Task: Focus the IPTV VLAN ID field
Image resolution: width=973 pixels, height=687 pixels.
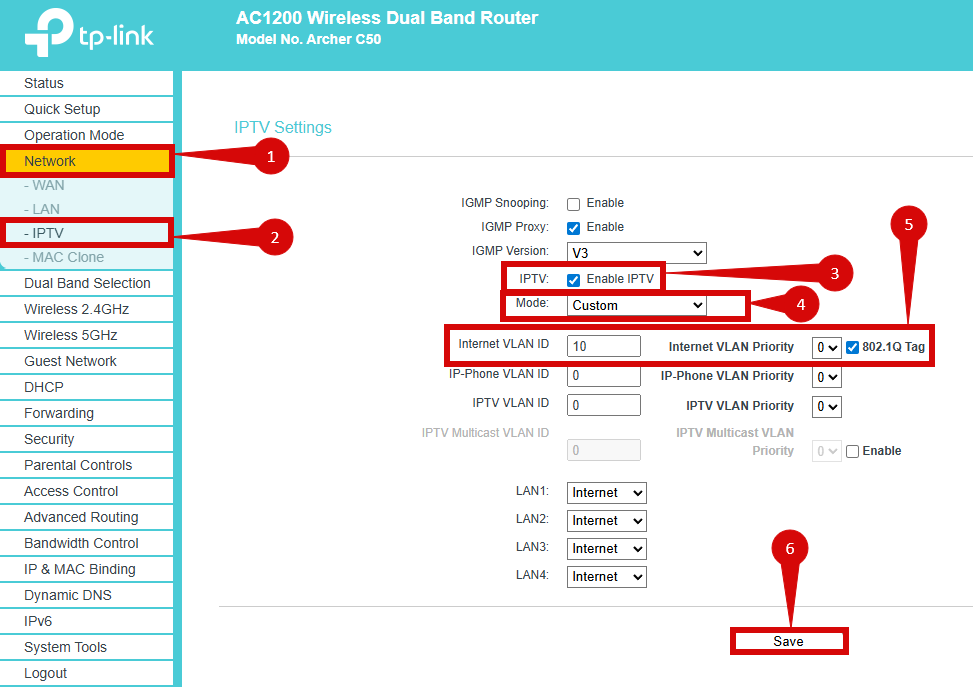Action: coord(603,405)
